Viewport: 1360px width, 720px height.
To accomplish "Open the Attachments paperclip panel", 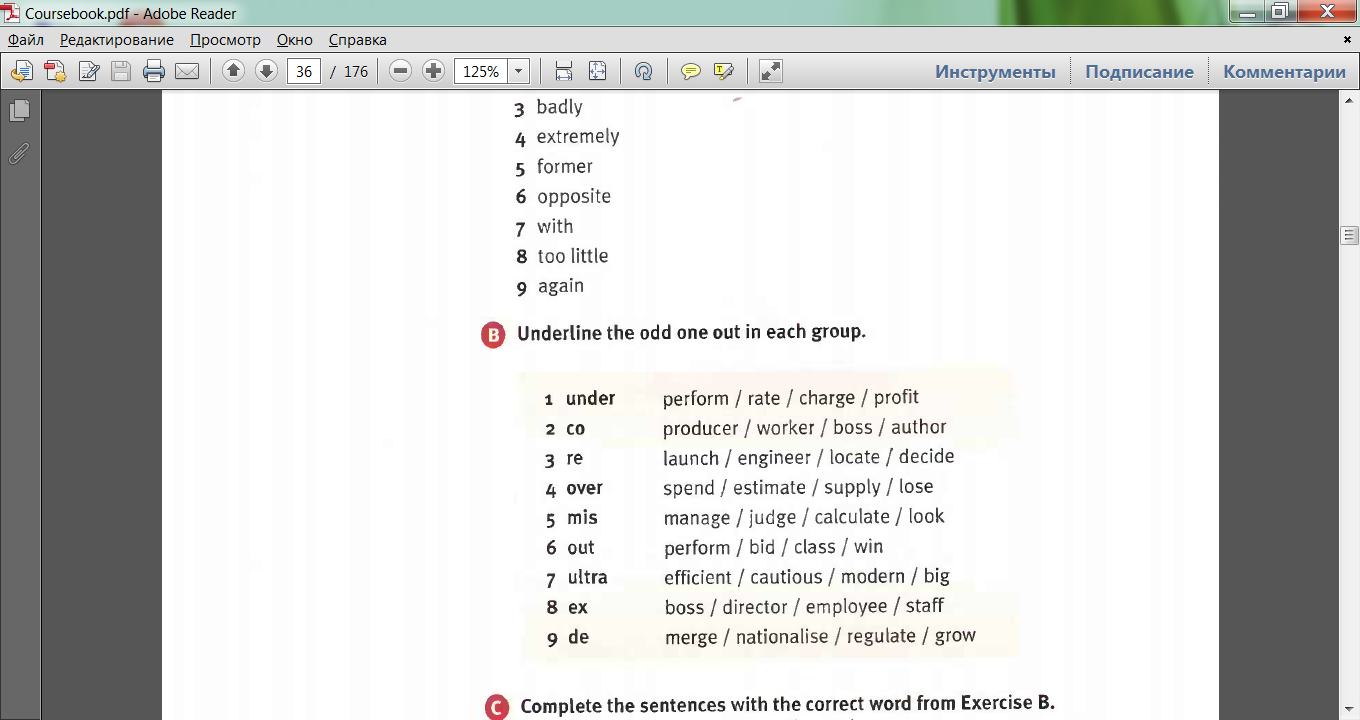I will coord(19,154).
